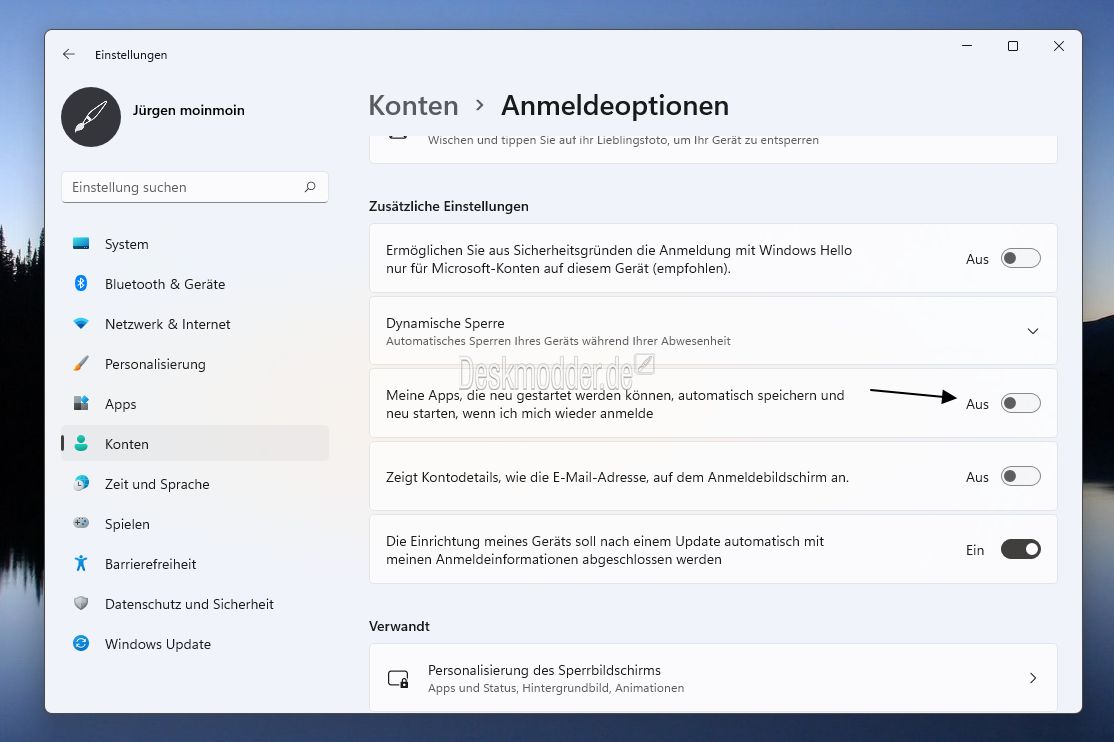Navigate to Spielen settings

coord(127,524)
